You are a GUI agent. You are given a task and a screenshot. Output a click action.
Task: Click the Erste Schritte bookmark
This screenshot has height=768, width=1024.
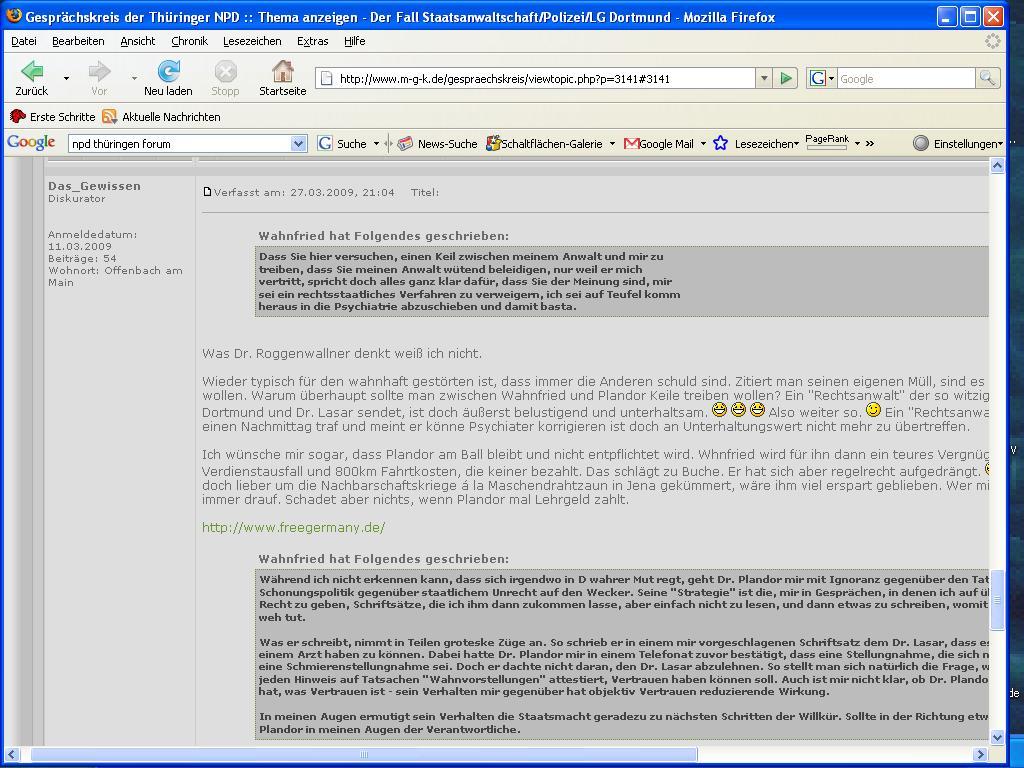[53, 117]
